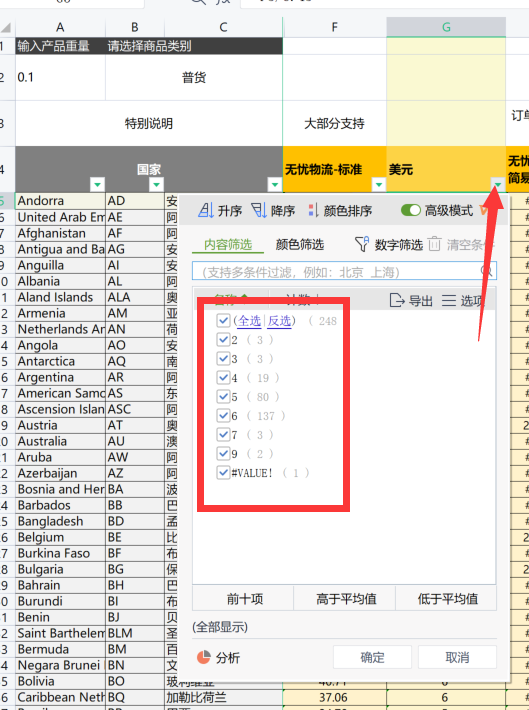Toggle 高级模式 advanced mode switch

click(411, 210)
